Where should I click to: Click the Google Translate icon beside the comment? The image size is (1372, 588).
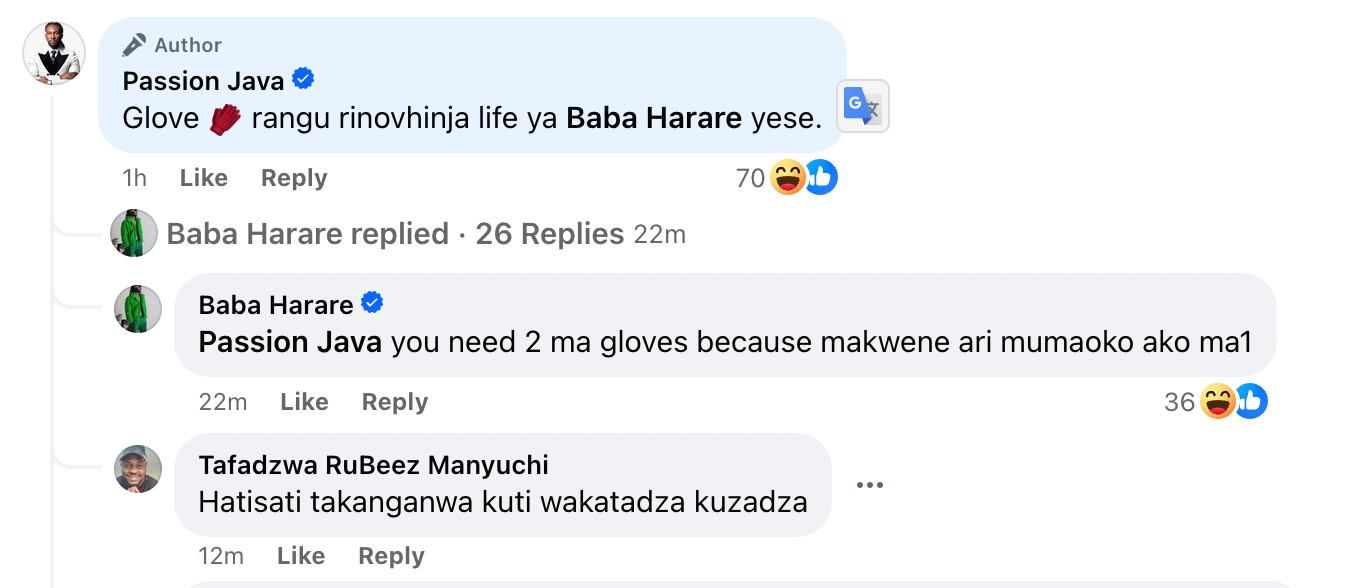862,107
